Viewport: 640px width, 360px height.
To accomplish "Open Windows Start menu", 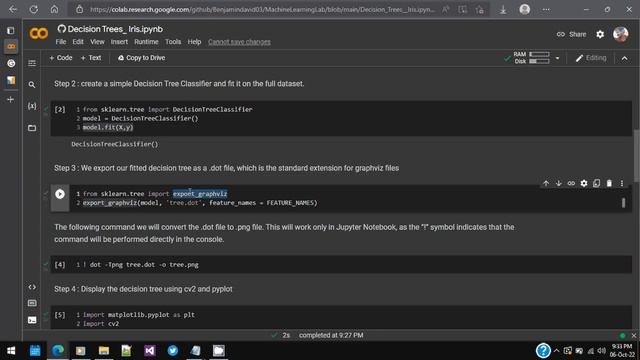I will (11, 351).
